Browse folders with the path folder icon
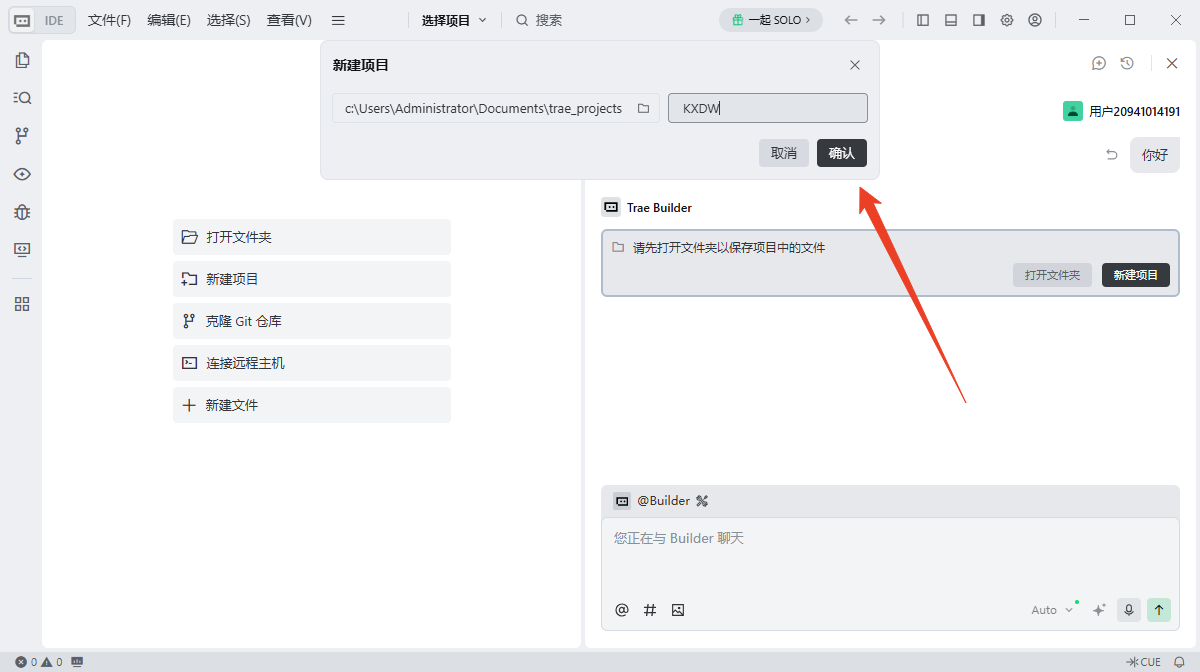This screenshot has width=1200, height=672. (643, 108)
